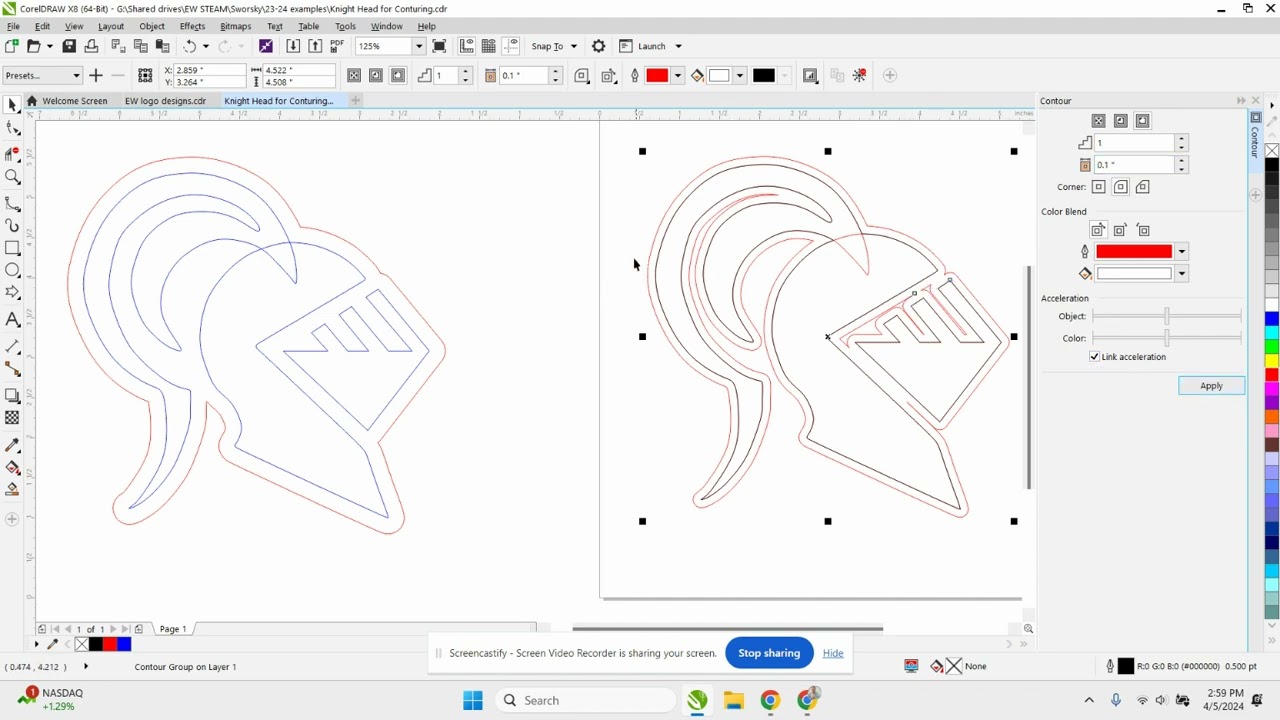Open the zoom level dropdown

pyautogui.click(x=419, y=46)
